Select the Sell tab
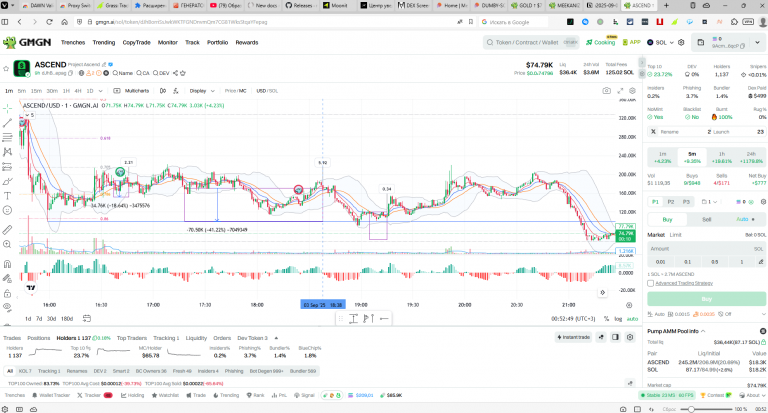768x413 pixels. (x=707, y=219)
